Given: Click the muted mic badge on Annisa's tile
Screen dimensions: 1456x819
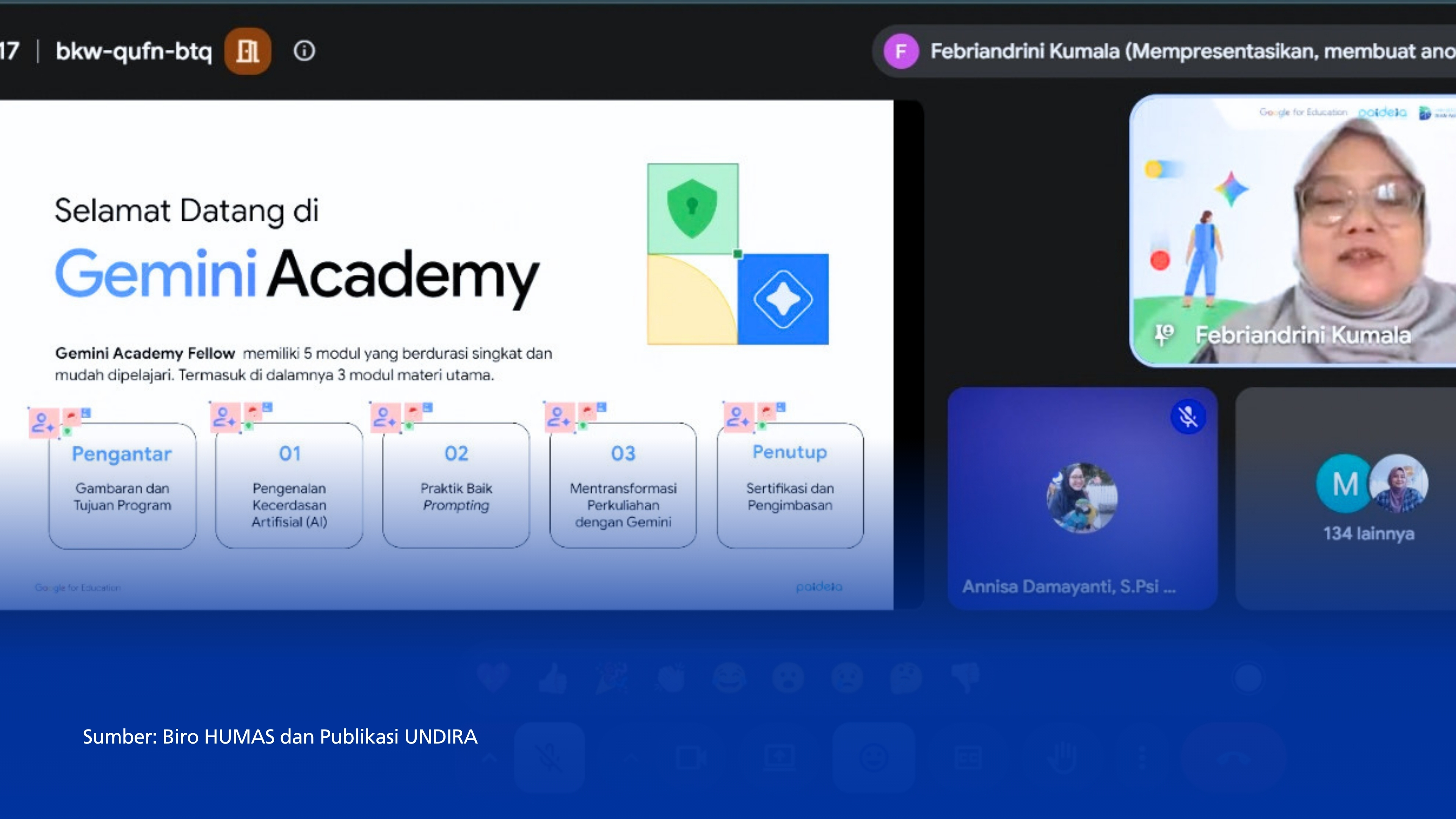Looking at the screenshot, I should pos(1188,417).
